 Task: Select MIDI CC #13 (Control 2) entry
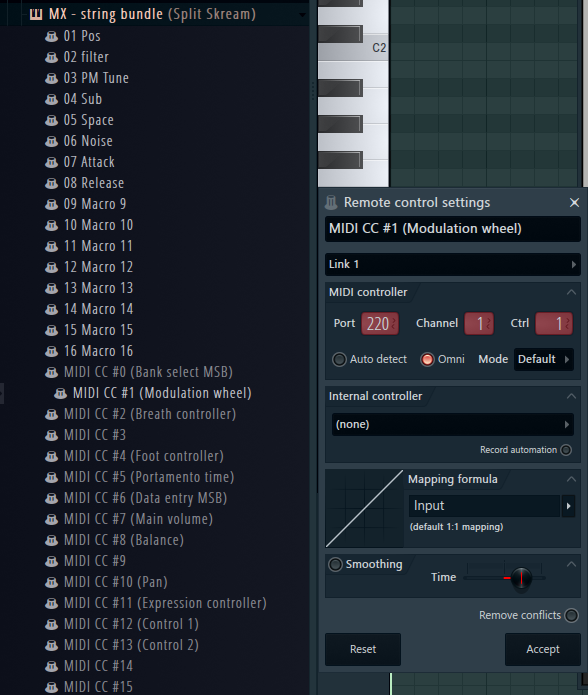(x=131, y=645)
